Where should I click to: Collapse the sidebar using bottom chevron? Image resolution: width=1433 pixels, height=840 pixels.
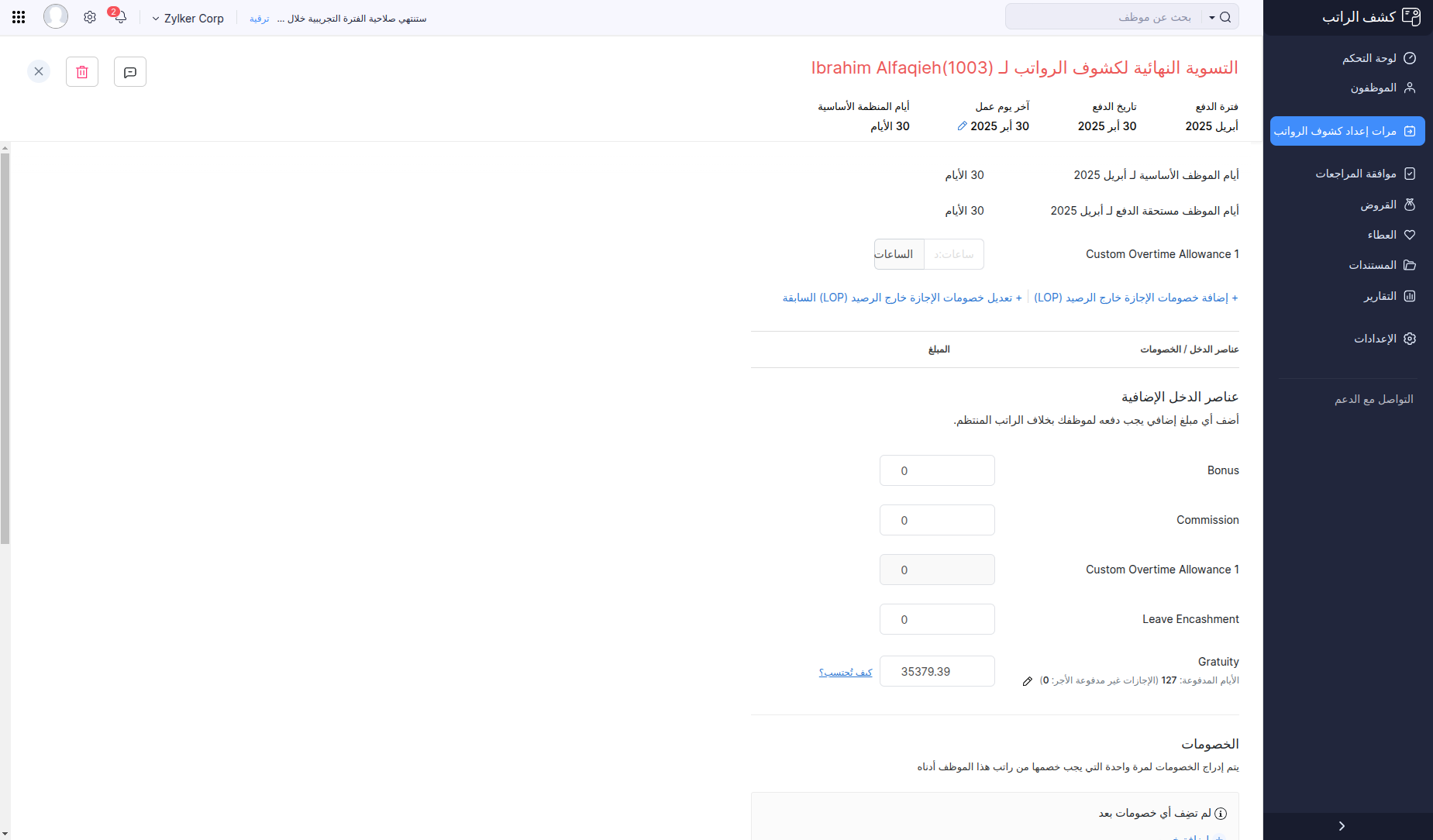pos(1340,825)
